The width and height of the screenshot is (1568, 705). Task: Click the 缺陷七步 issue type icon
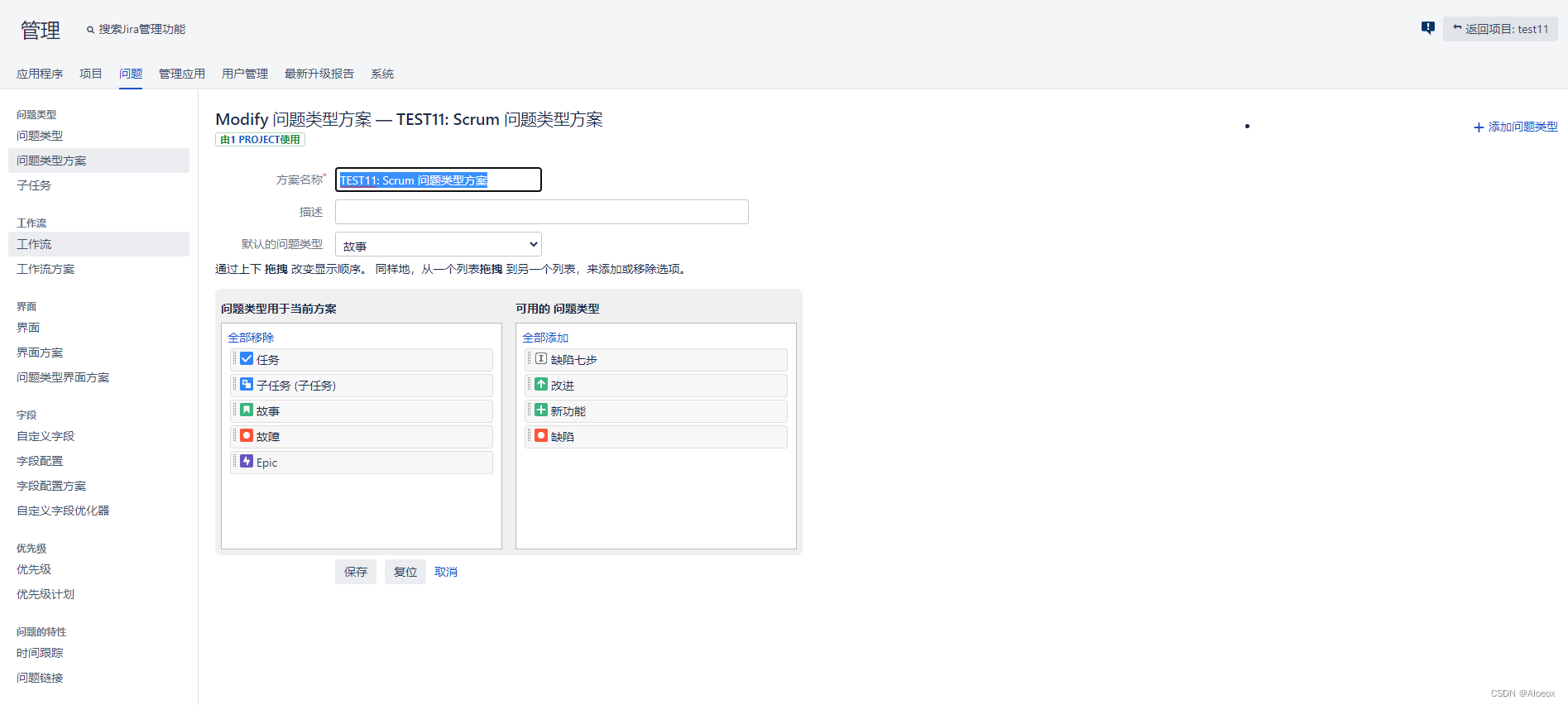541,359
